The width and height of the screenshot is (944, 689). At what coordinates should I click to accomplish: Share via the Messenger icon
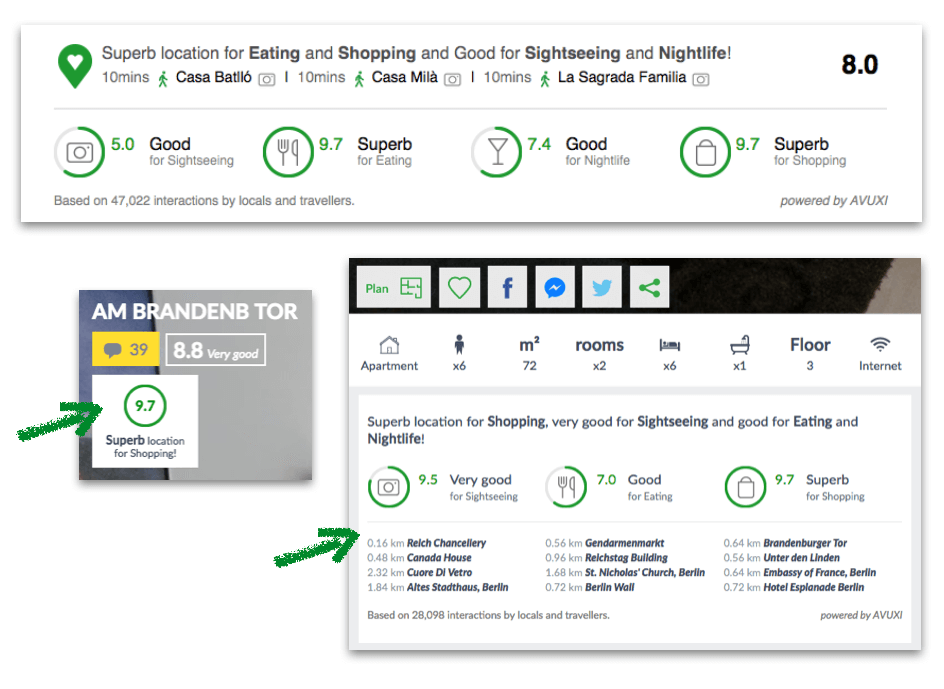554,287
